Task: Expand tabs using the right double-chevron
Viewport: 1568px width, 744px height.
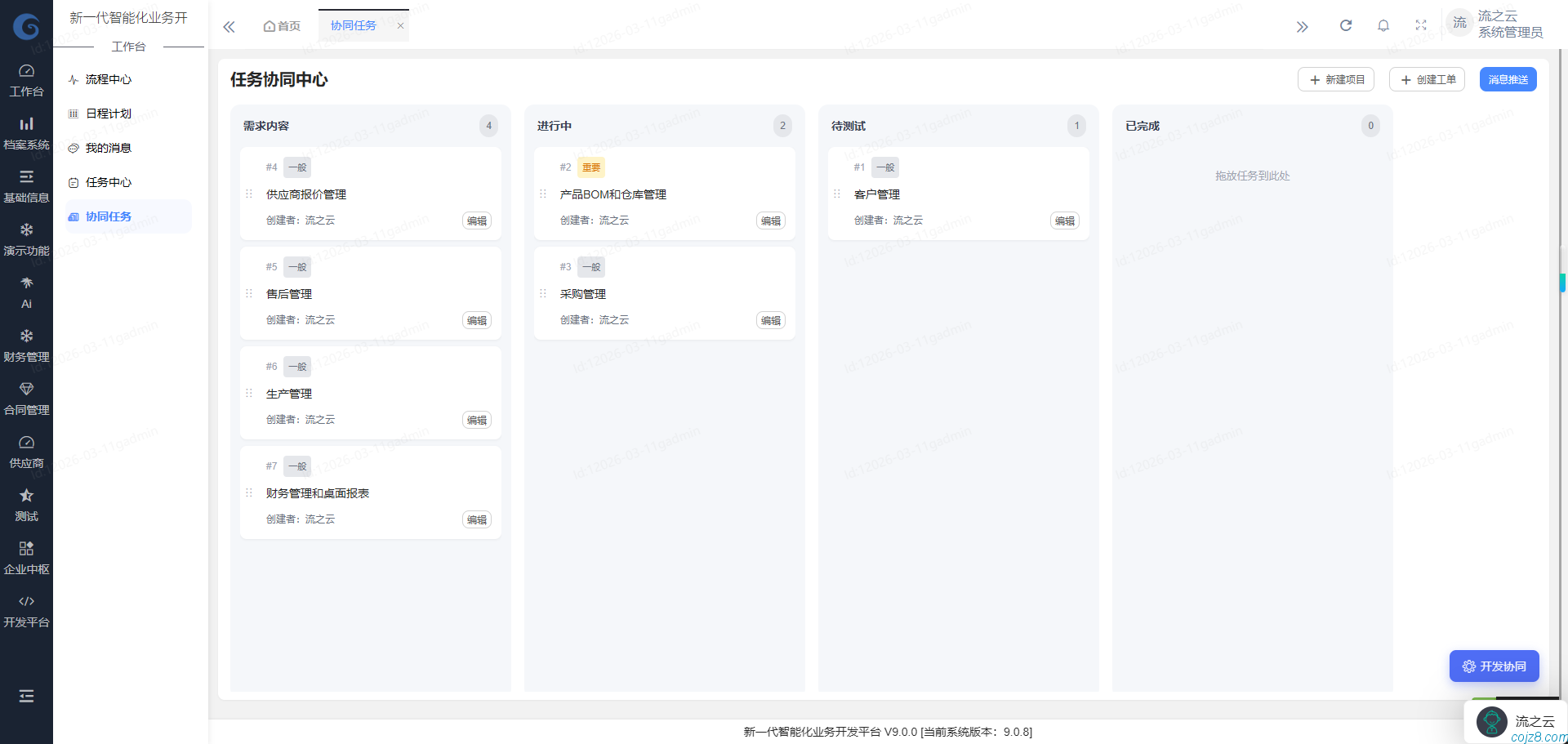Action: click(1302, 26)
